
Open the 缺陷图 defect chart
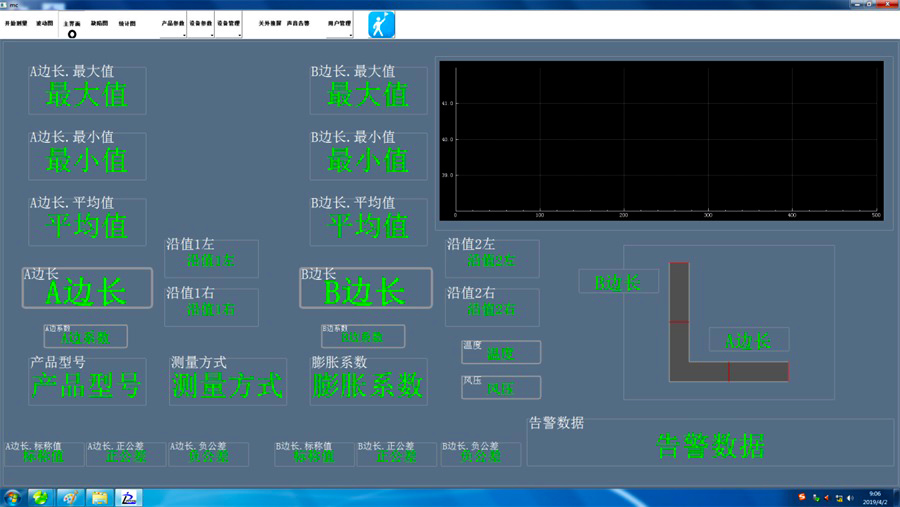[99, 22]
